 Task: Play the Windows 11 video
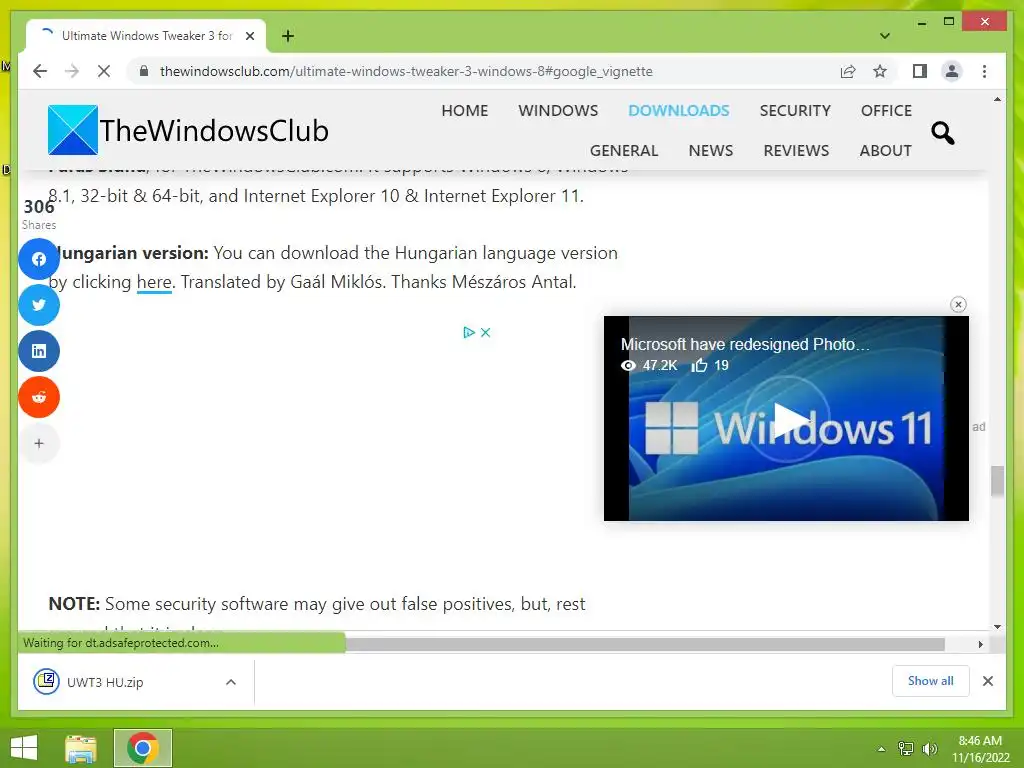click(x=788, y=421)
